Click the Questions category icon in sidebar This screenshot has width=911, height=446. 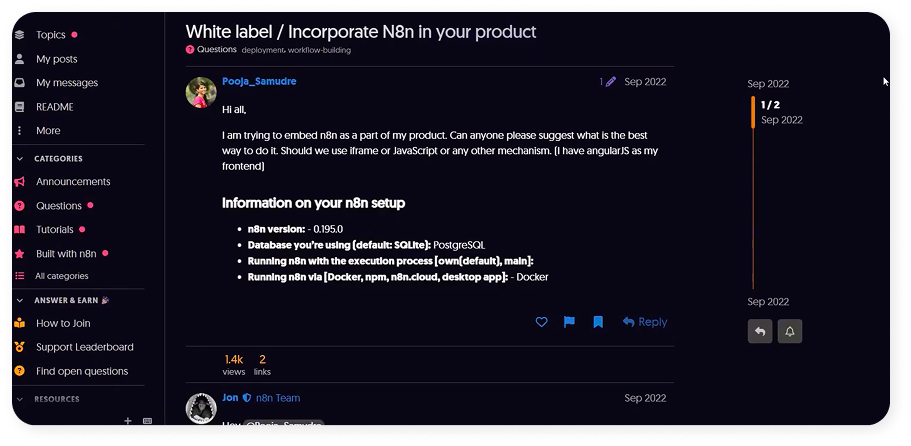[20, 206]
